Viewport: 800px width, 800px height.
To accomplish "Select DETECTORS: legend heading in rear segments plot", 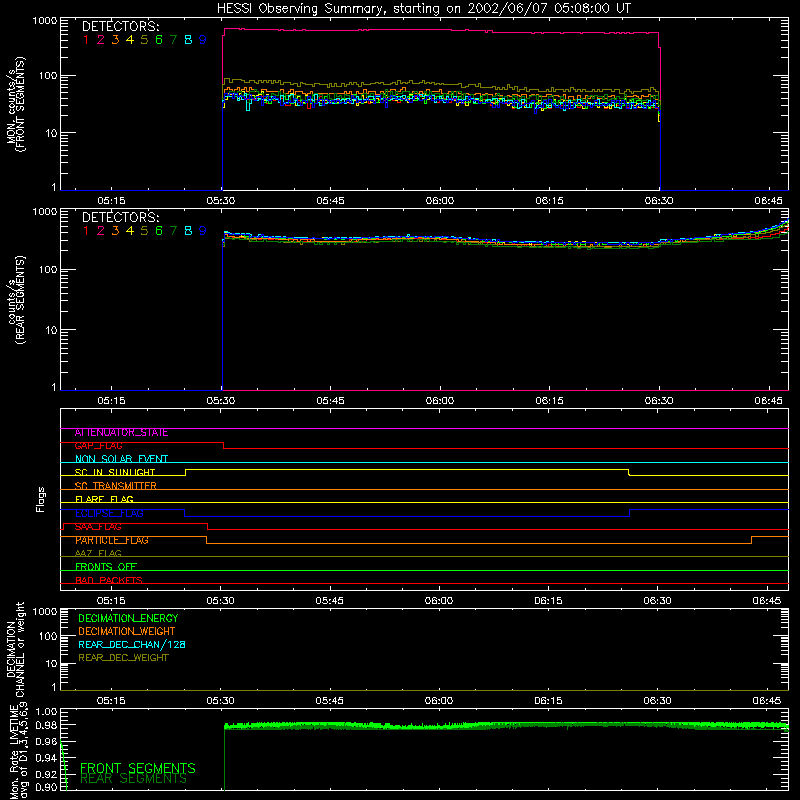I will click(120, 218).
